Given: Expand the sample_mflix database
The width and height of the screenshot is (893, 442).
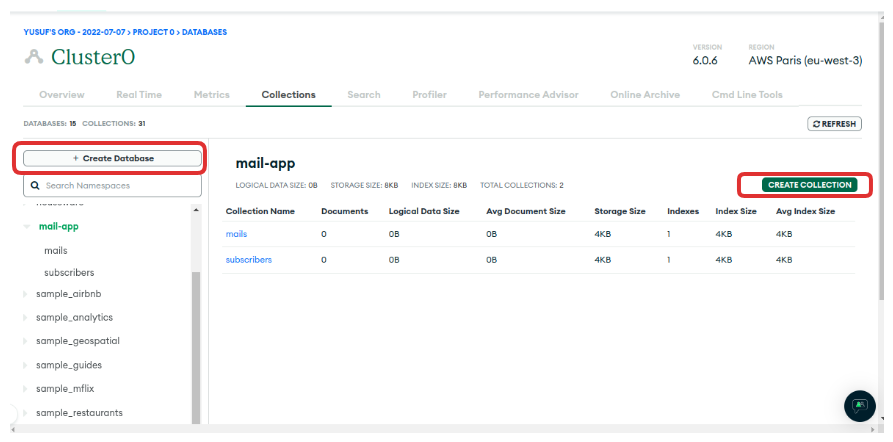Looking at the screenshot, I should click(27, 388).
